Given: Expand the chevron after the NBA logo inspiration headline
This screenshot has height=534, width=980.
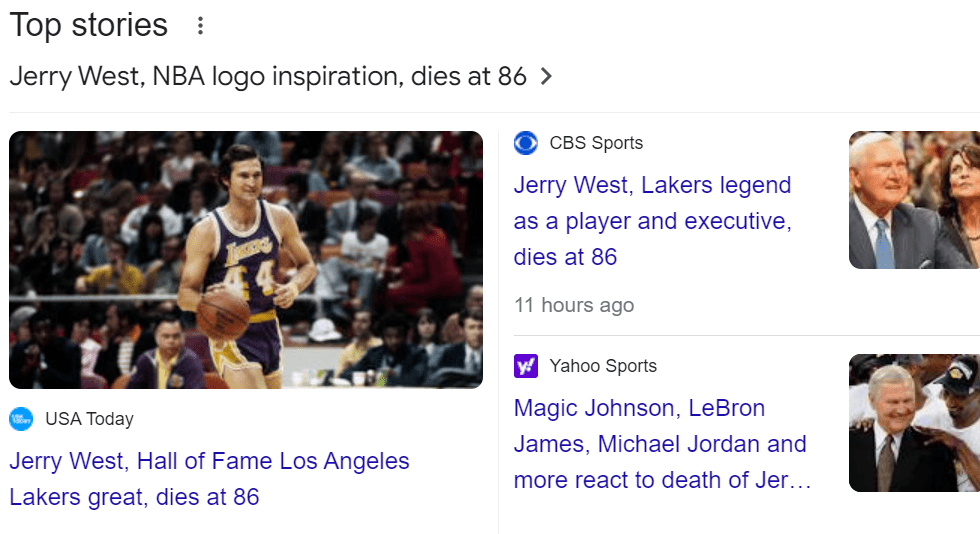Looking at the screenshot, I should 546,76.
